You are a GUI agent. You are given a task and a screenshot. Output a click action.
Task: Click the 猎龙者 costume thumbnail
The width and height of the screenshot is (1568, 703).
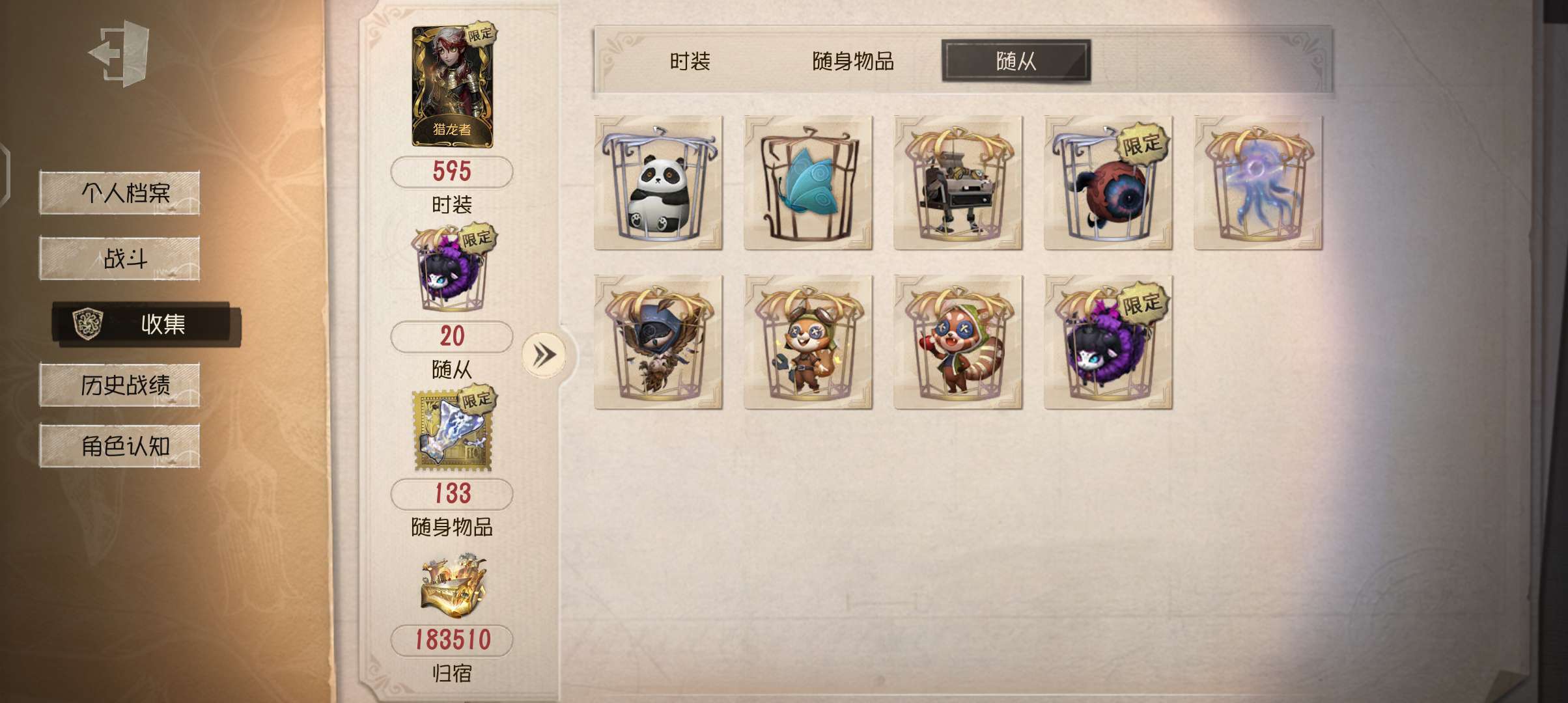[x=453, y=85]
